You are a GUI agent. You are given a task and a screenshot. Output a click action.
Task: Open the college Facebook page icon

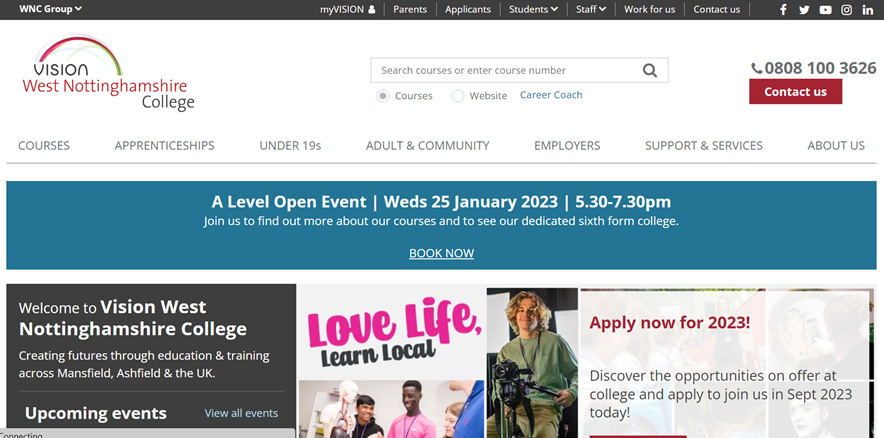click(783, 10)
